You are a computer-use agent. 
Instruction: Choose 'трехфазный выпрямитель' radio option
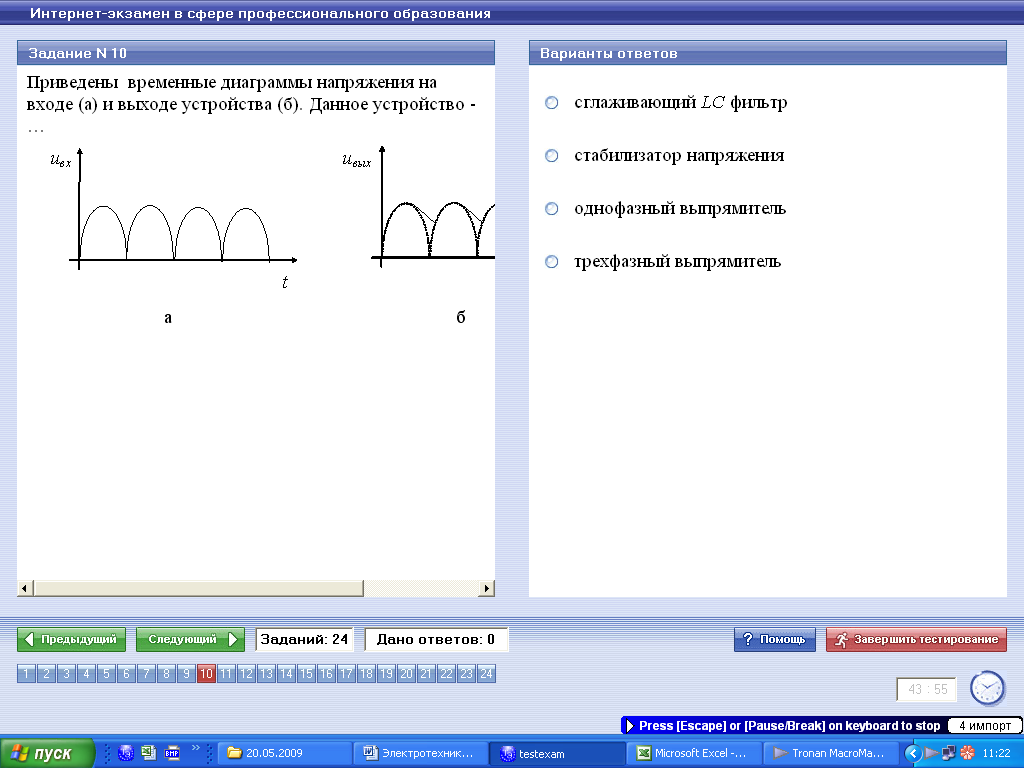click(x=552, y=261)
